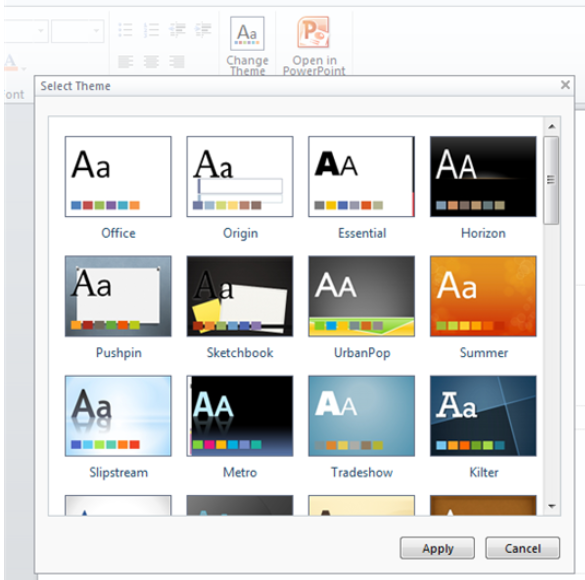
Task: Select the Office theme thumbnail
Action: pos(118,176)
